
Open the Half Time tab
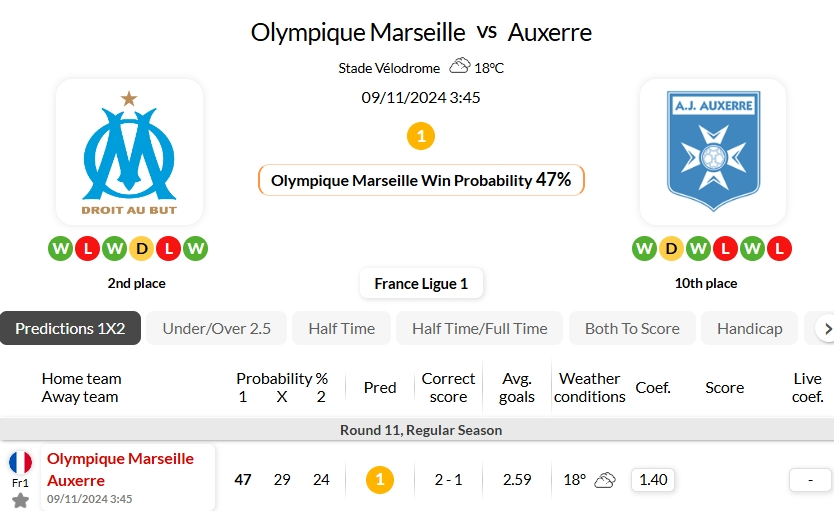pyautogui.click(x=341, y=328)
